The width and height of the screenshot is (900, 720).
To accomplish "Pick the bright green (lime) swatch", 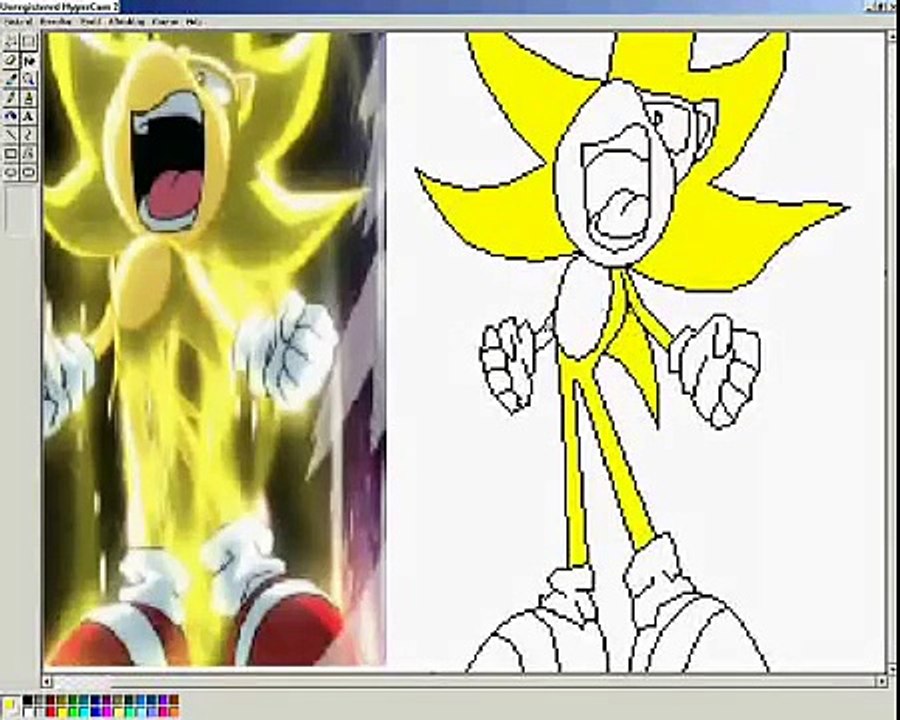I will click(x=73, y=711).
